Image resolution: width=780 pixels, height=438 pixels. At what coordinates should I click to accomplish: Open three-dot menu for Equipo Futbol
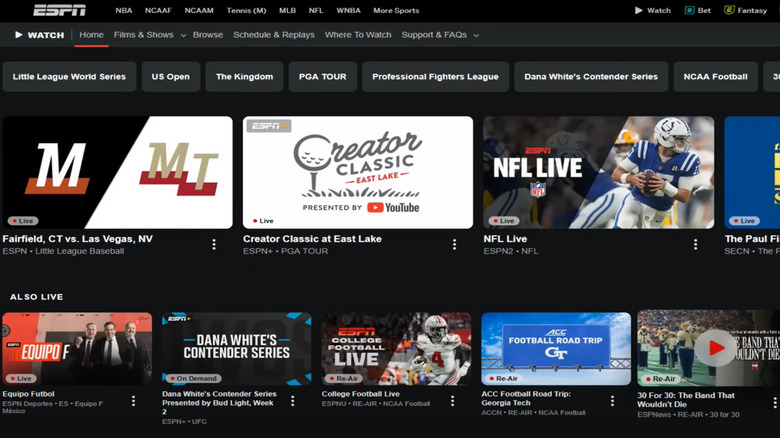[133, 401]
